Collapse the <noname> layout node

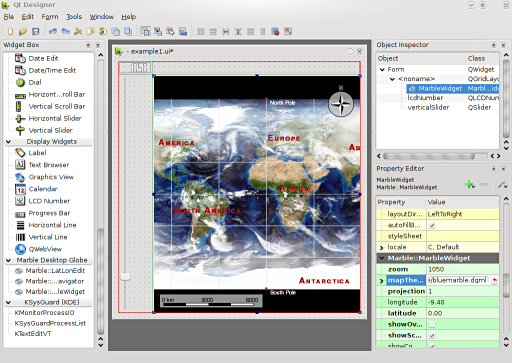click(392, 79)
